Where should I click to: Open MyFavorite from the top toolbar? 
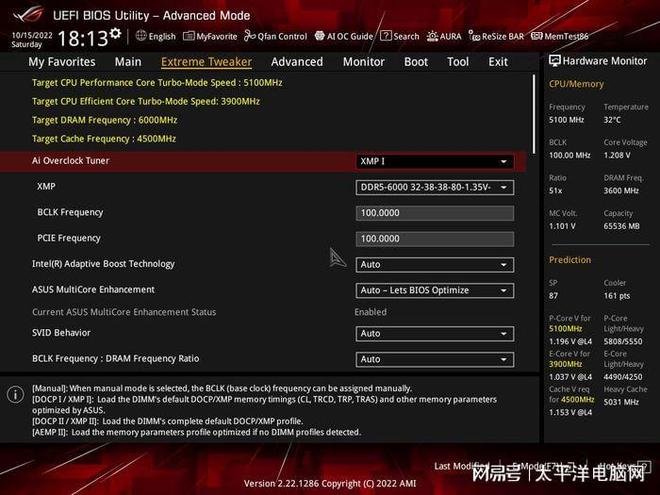pos(210,36)
